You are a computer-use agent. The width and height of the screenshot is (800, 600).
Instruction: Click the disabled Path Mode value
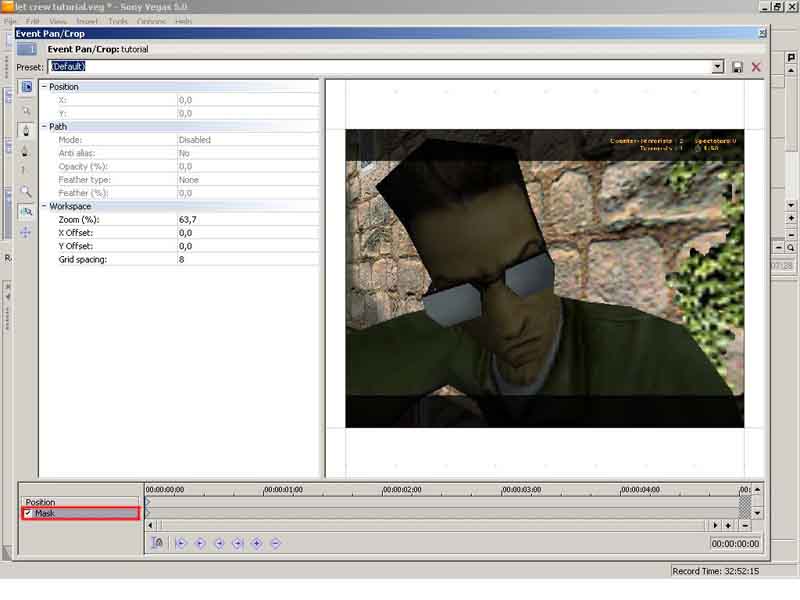point(248,140)
